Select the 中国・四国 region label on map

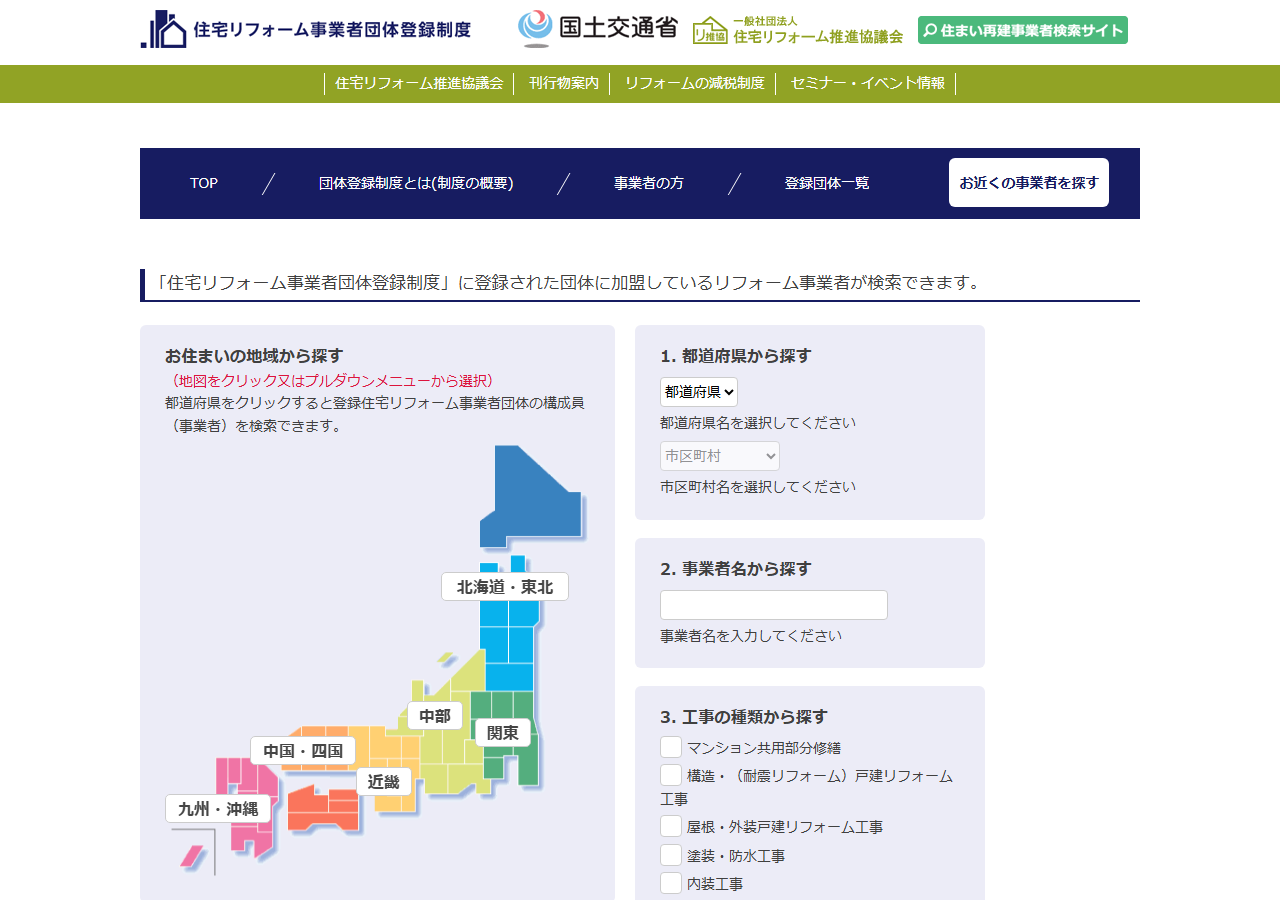[x=303, y=751]
